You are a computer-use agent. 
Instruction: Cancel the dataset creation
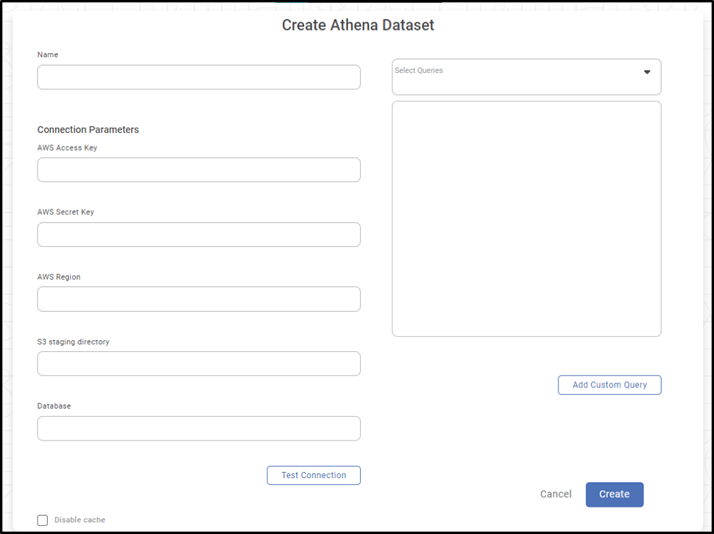[x=556, y=494]
